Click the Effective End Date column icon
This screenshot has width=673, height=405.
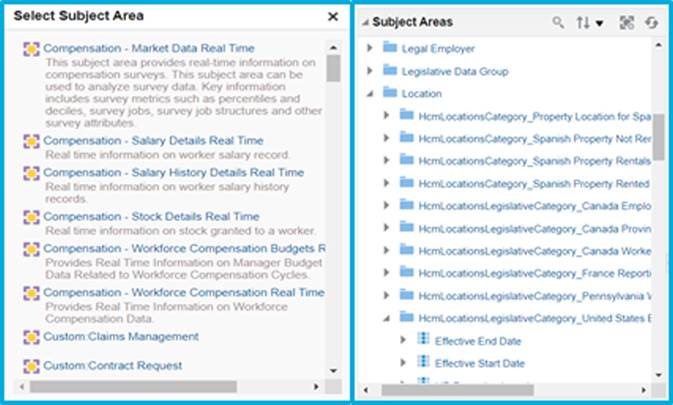tap(423, 339)
